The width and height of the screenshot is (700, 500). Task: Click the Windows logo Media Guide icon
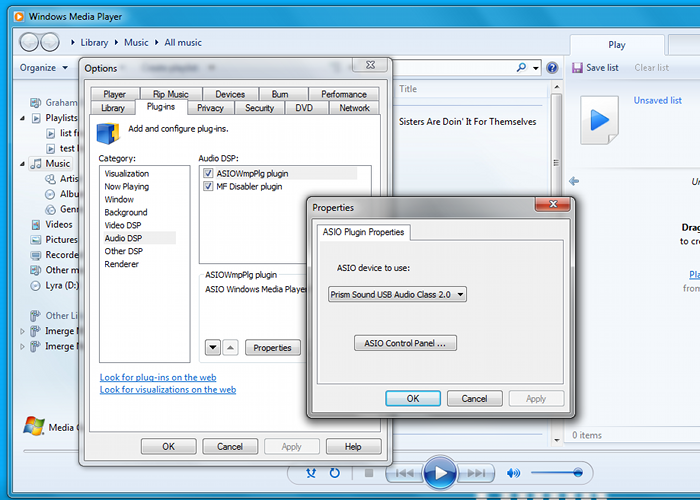pos(34,425)
